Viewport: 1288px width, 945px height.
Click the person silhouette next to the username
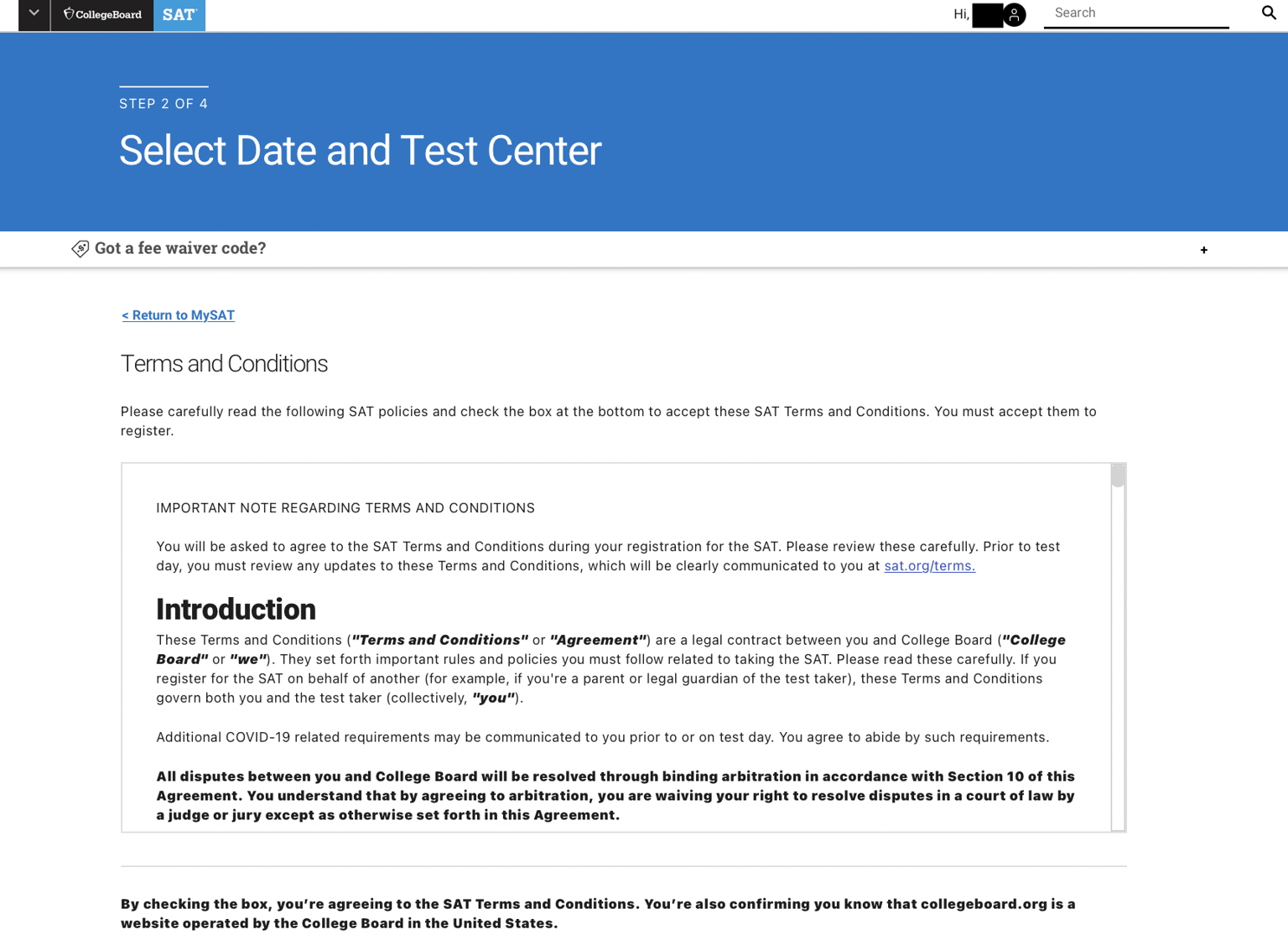[x=1014, y=14]
